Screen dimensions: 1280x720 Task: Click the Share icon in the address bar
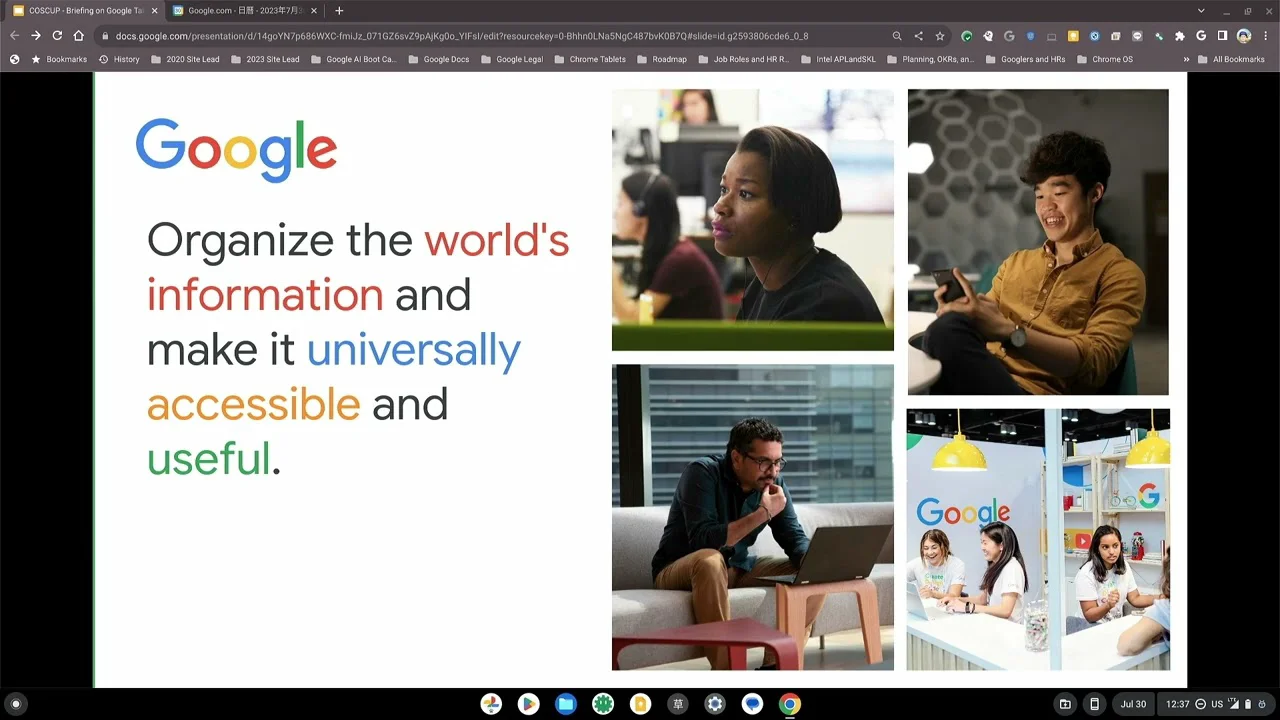click(919, 36)
